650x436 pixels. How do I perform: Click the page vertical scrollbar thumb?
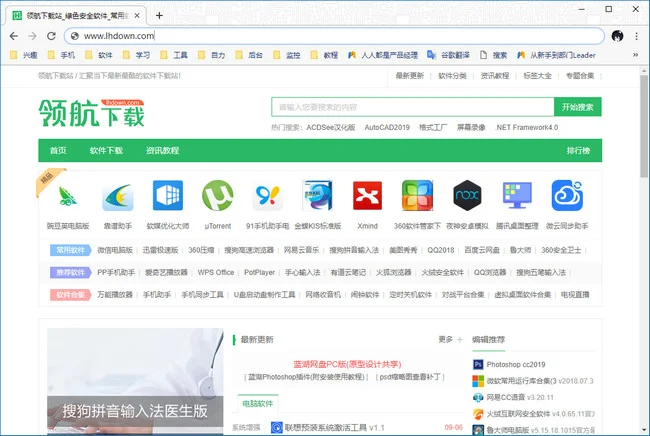point(643,126)
